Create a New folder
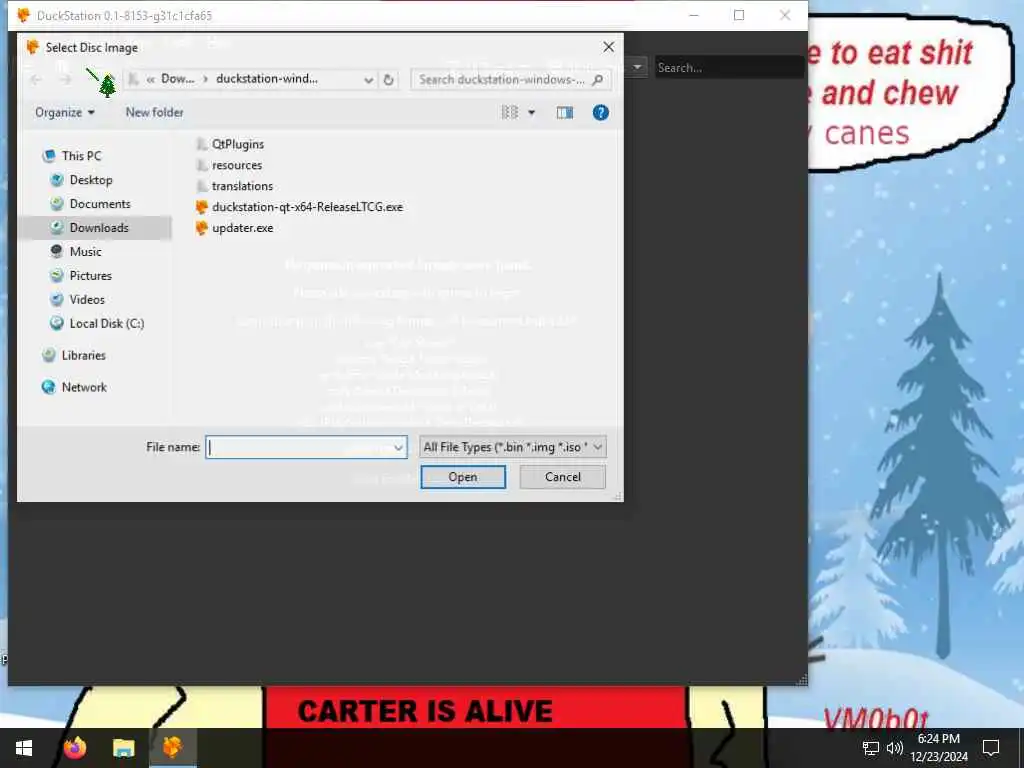Image resolution: width=1024 pixels, height=768 pixels. pos(154,112)
